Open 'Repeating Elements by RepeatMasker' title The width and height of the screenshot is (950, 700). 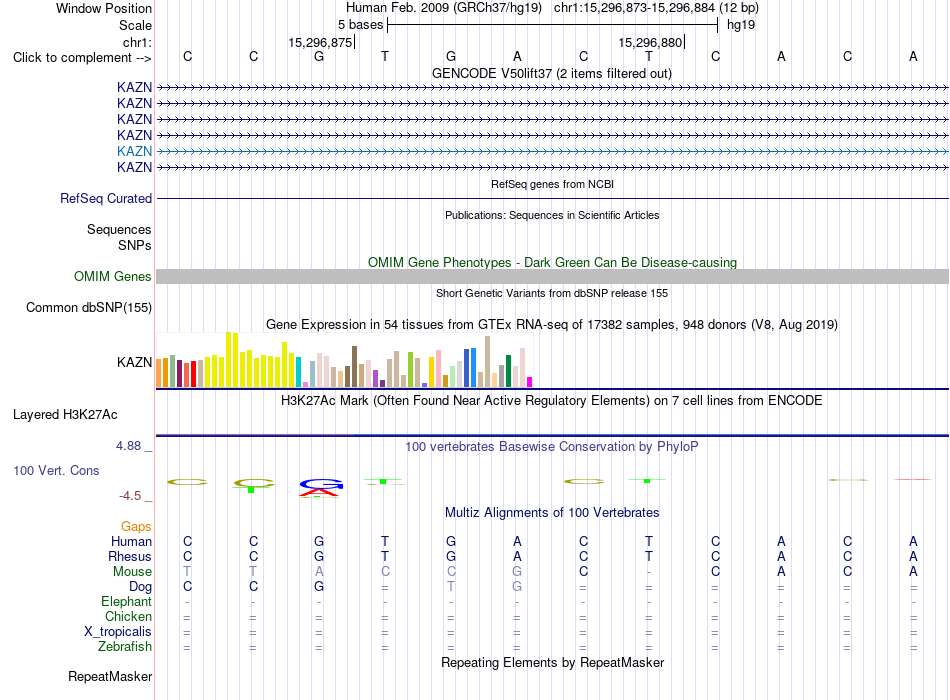(x=552, y=662)
